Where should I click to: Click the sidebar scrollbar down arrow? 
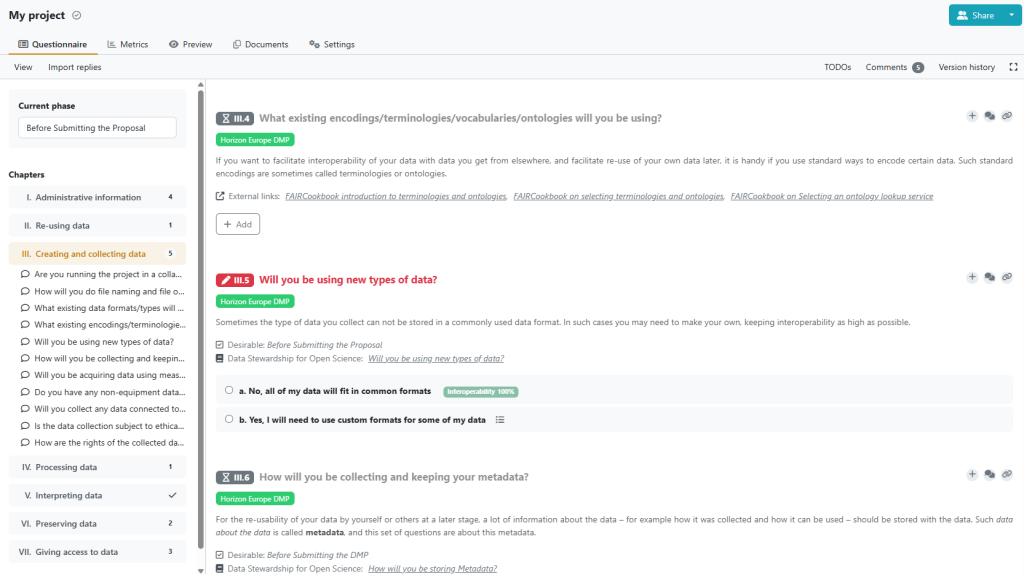coord(200,570)
